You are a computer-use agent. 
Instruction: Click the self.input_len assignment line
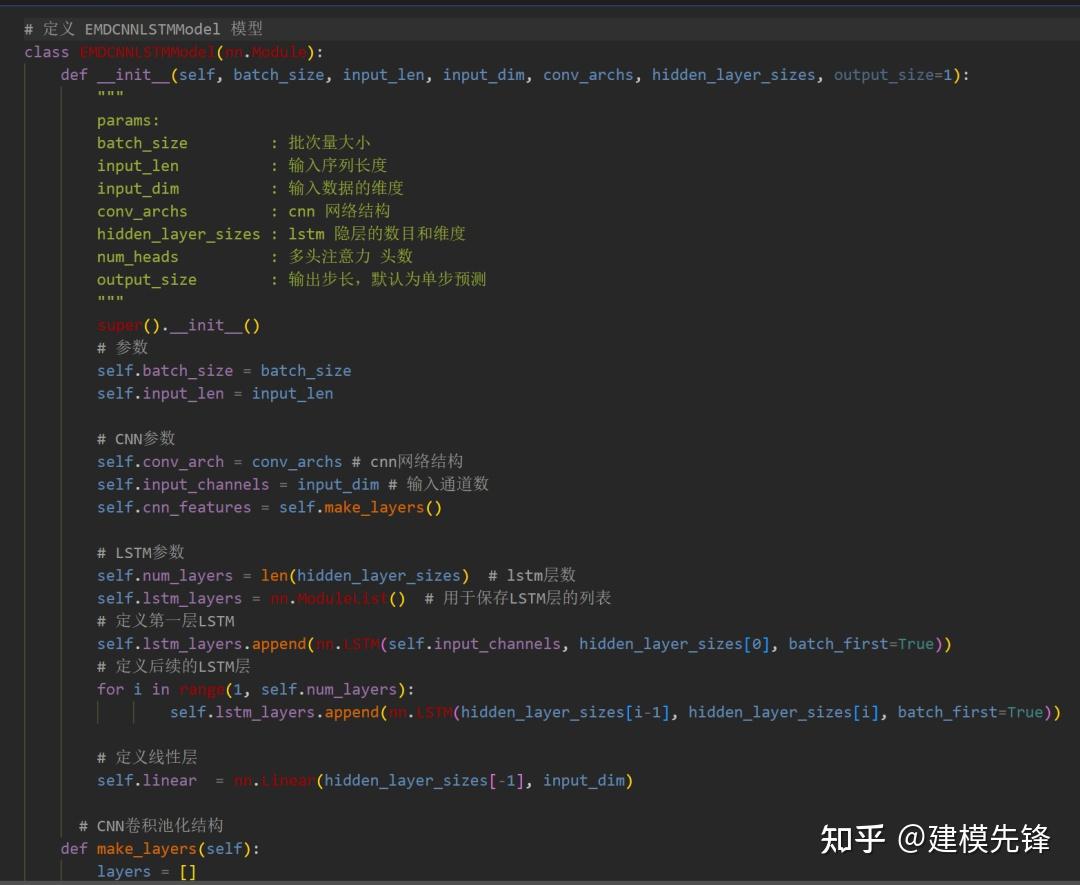(x=215, y=393)
